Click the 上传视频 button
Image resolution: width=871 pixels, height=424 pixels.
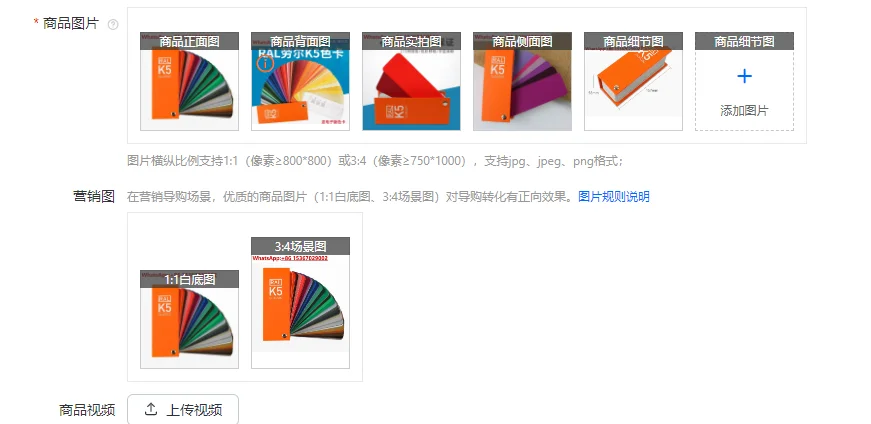click(x=183, y=410)
